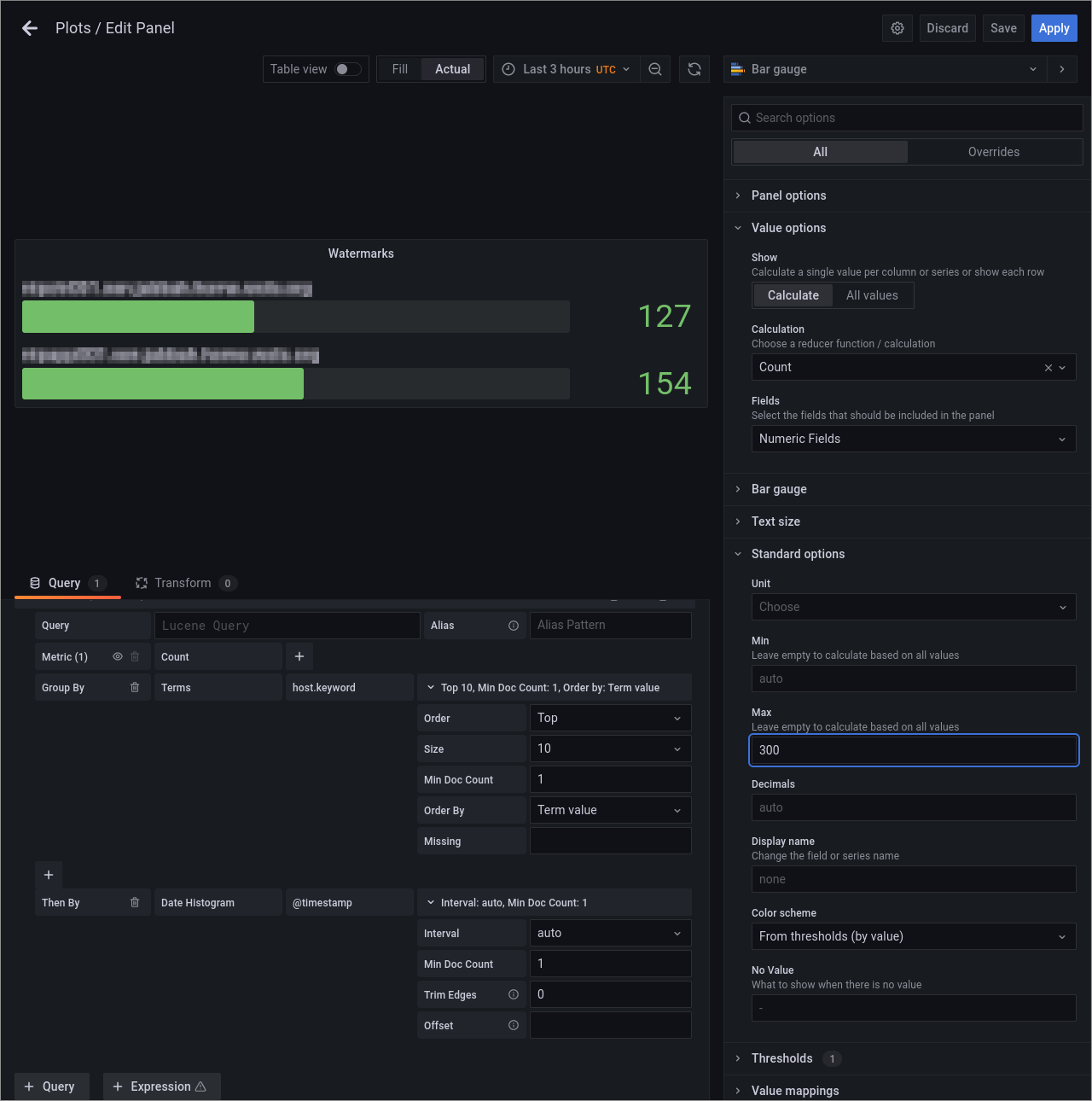
Task: Go back using the arrow icon
Action: pyautogui.click(x=30, y=28)
